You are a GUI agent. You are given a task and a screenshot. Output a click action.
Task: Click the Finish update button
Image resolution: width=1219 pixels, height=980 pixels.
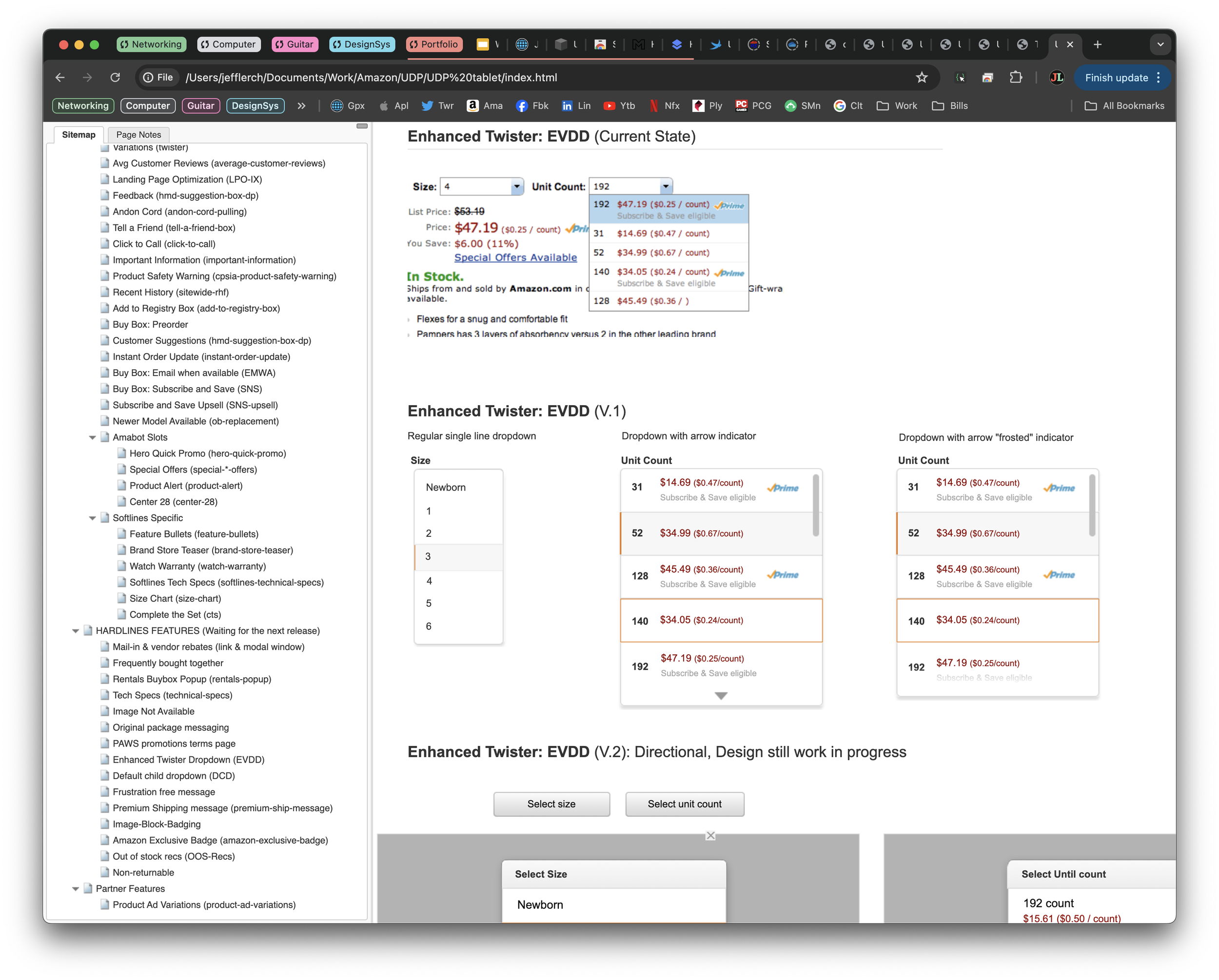click(x=1118, y=78)
